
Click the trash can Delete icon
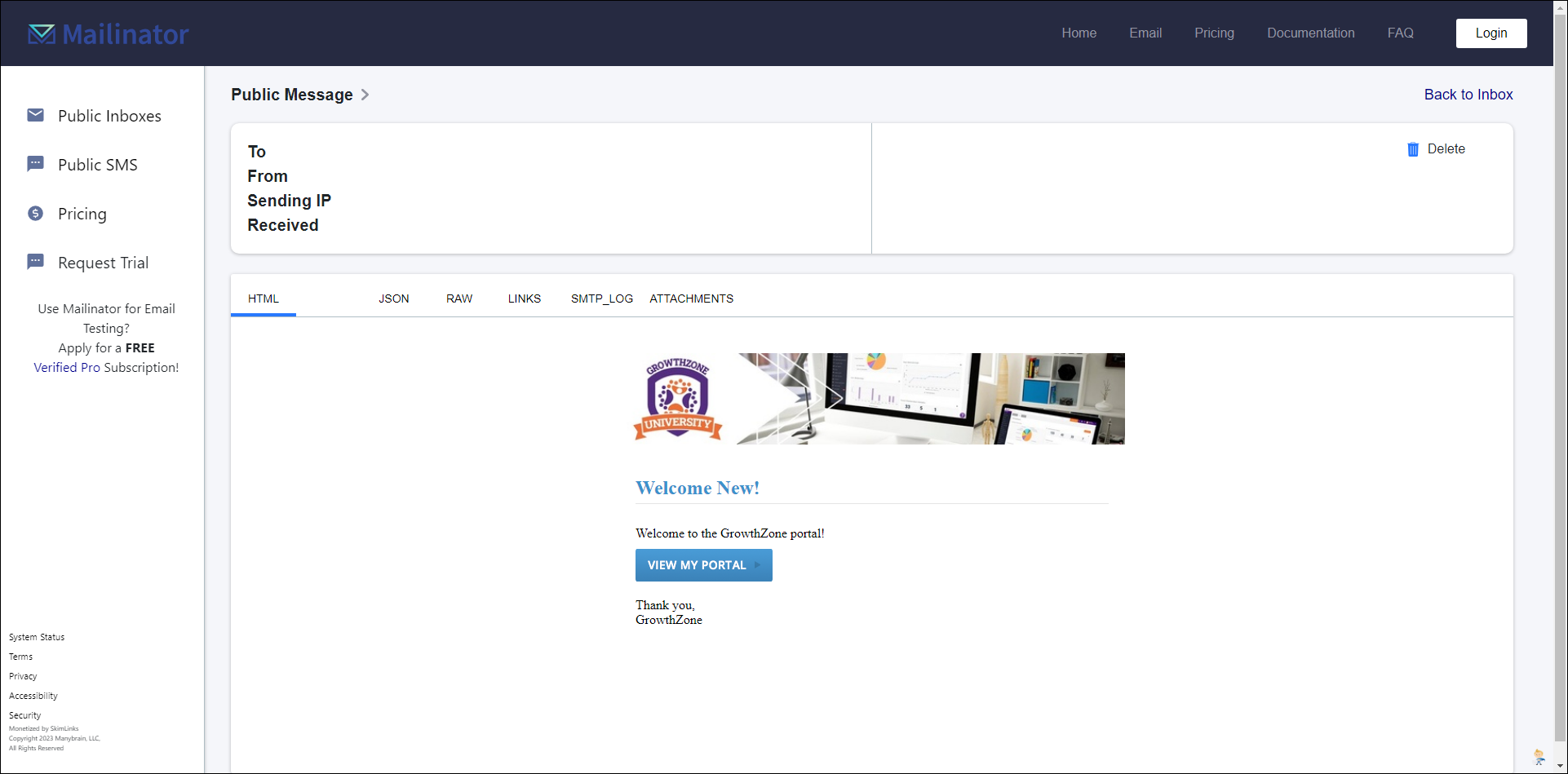coord(1413,149)
